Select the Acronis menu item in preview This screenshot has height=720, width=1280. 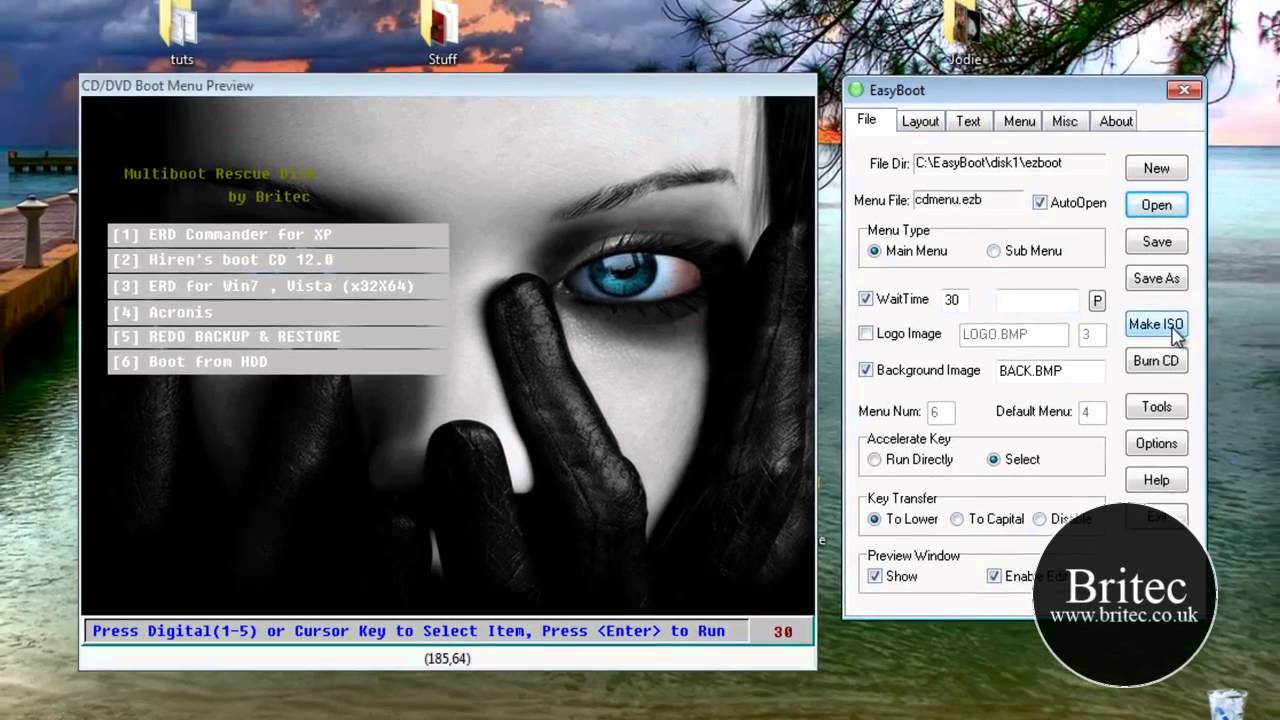(x=278, y=312)
